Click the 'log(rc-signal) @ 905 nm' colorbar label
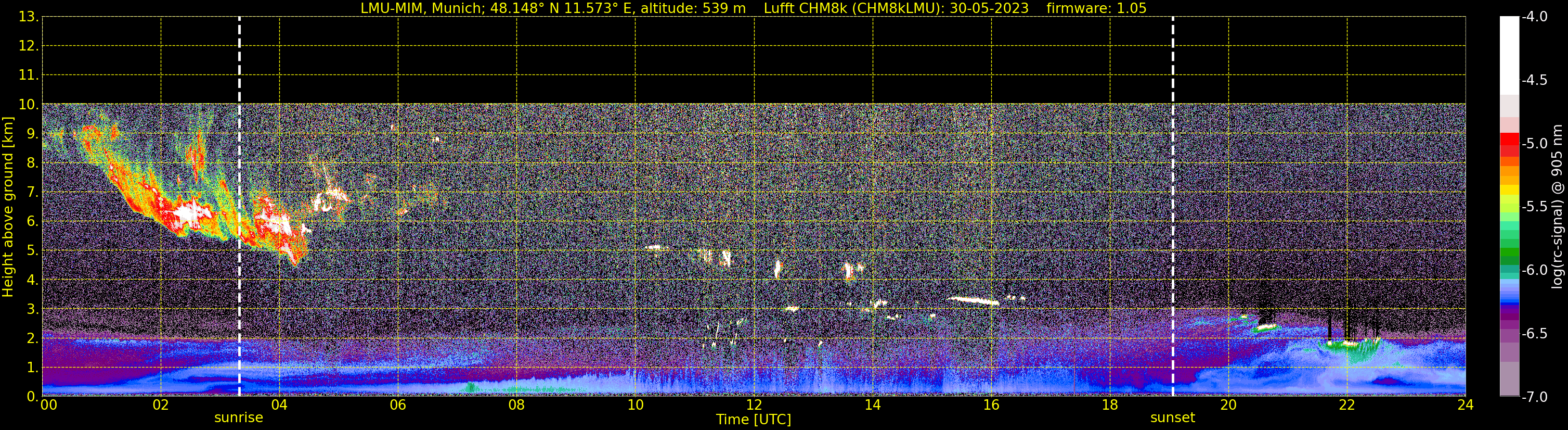 (x=1557, y=207)
